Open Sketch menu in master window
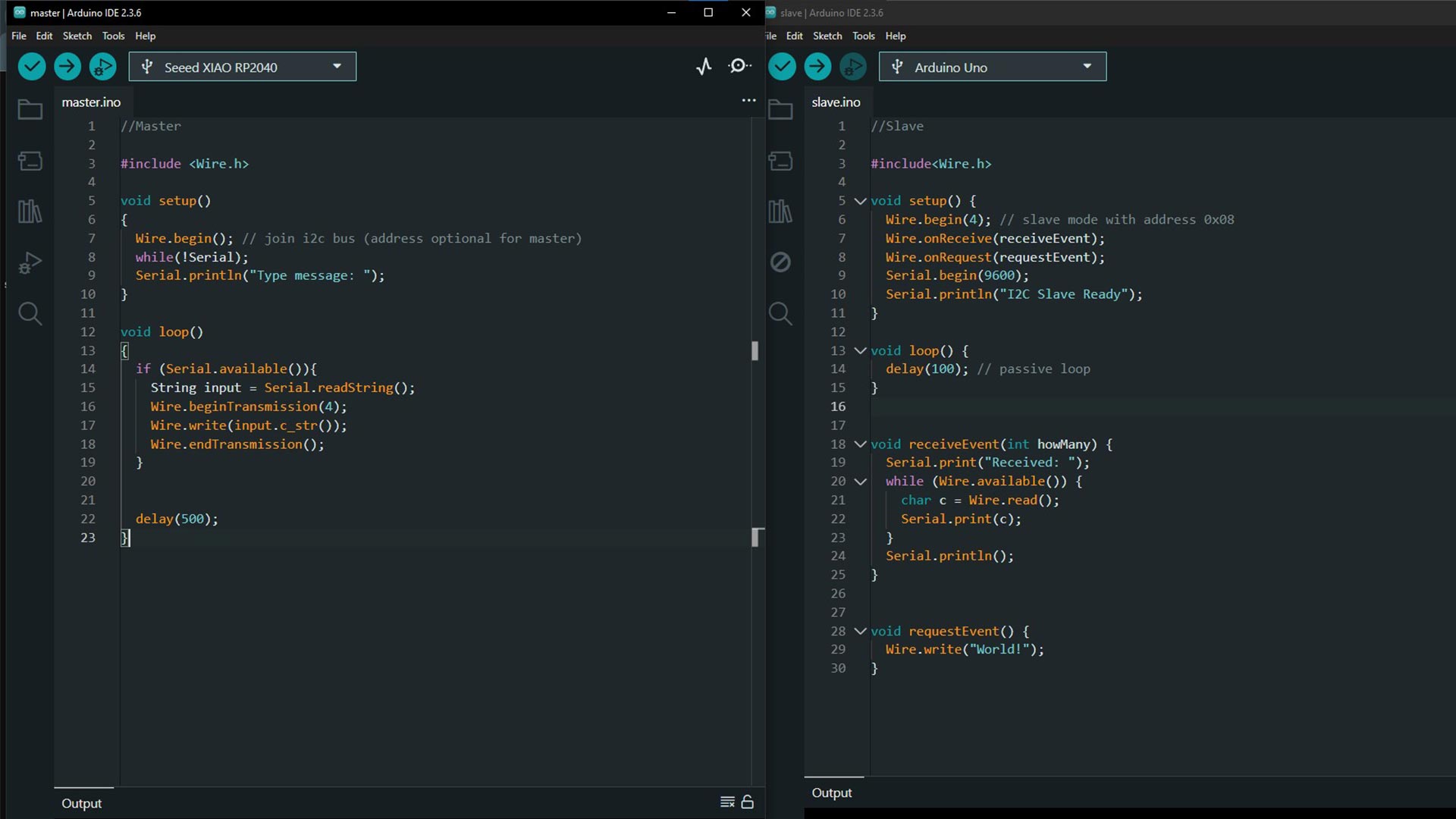This screenshot has height=819, width=1456. [x=77, y=36]
